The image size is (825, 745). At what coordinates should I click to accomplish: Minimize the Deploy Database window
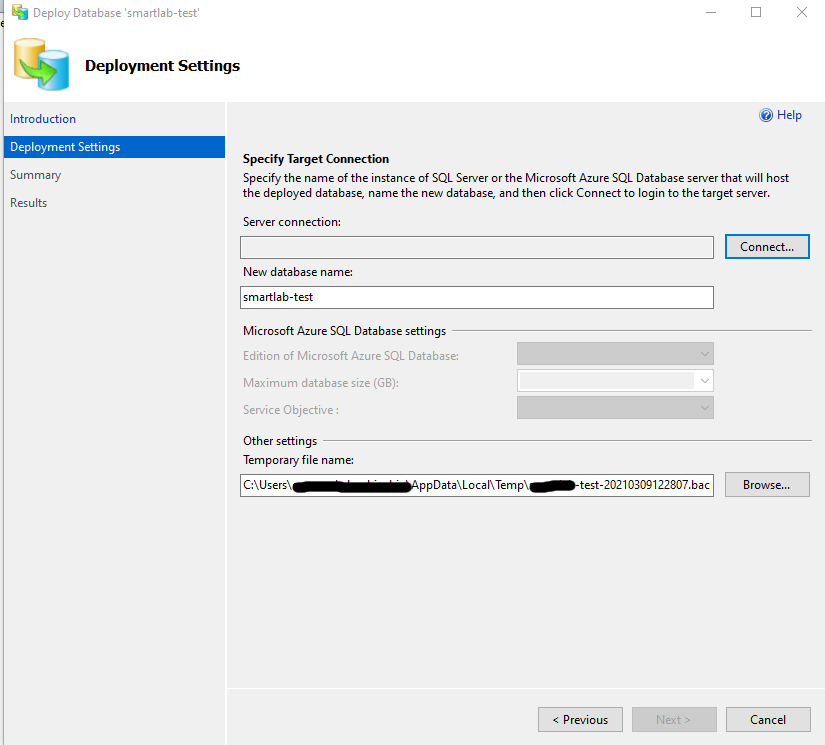pos(710,12)
